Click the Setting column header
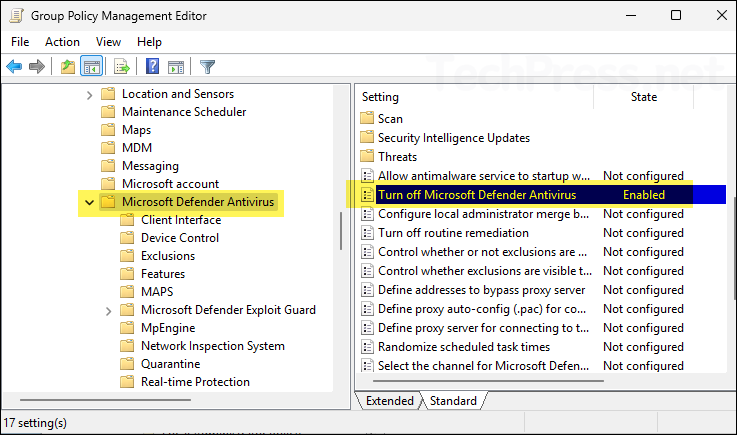 pos(475,97)
